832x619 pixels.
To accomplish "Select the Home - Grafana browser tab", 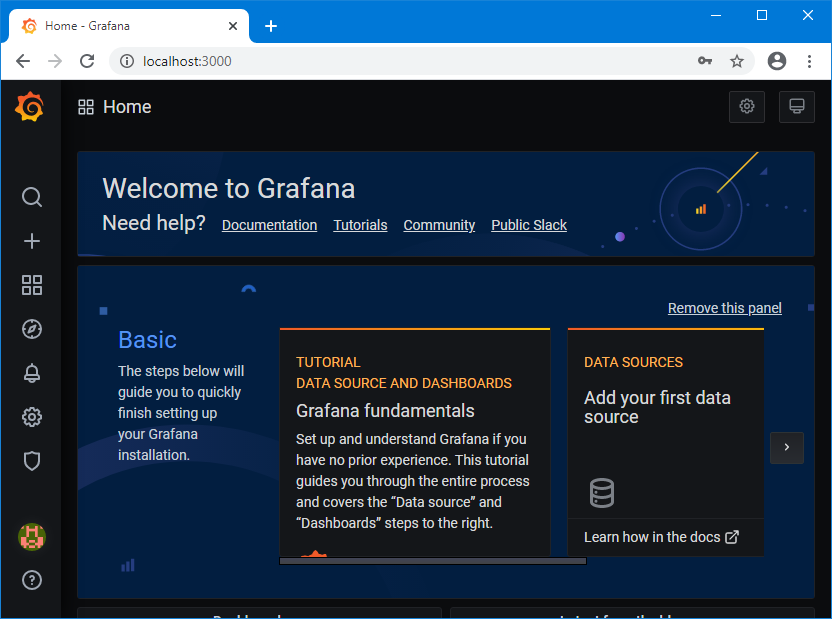I will point(129,25).
